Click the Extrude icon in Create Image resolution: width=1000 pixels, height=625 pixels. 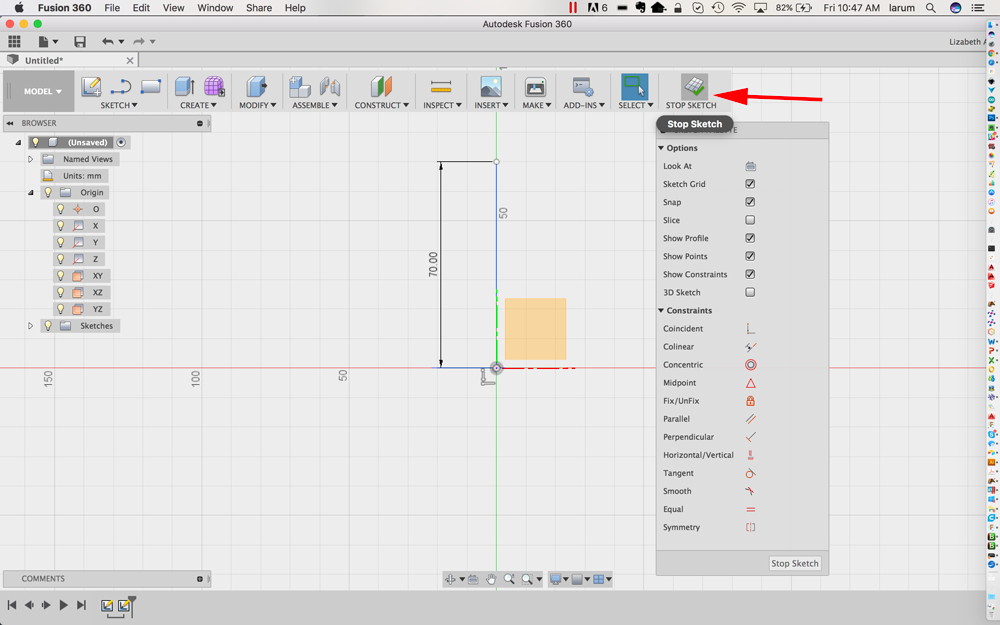pyautogui.click(x=184, y=86)
